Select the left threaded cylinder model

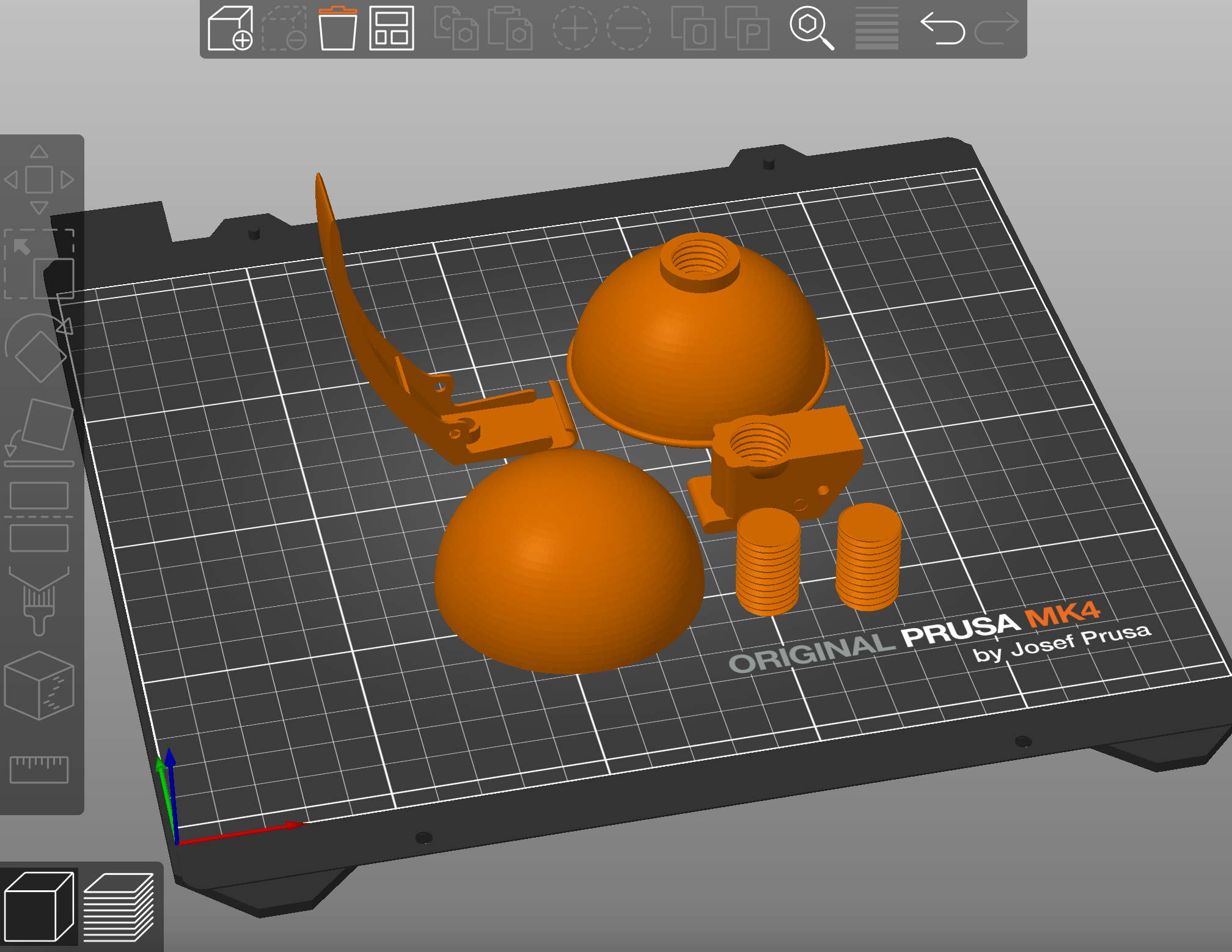[768, 562]
